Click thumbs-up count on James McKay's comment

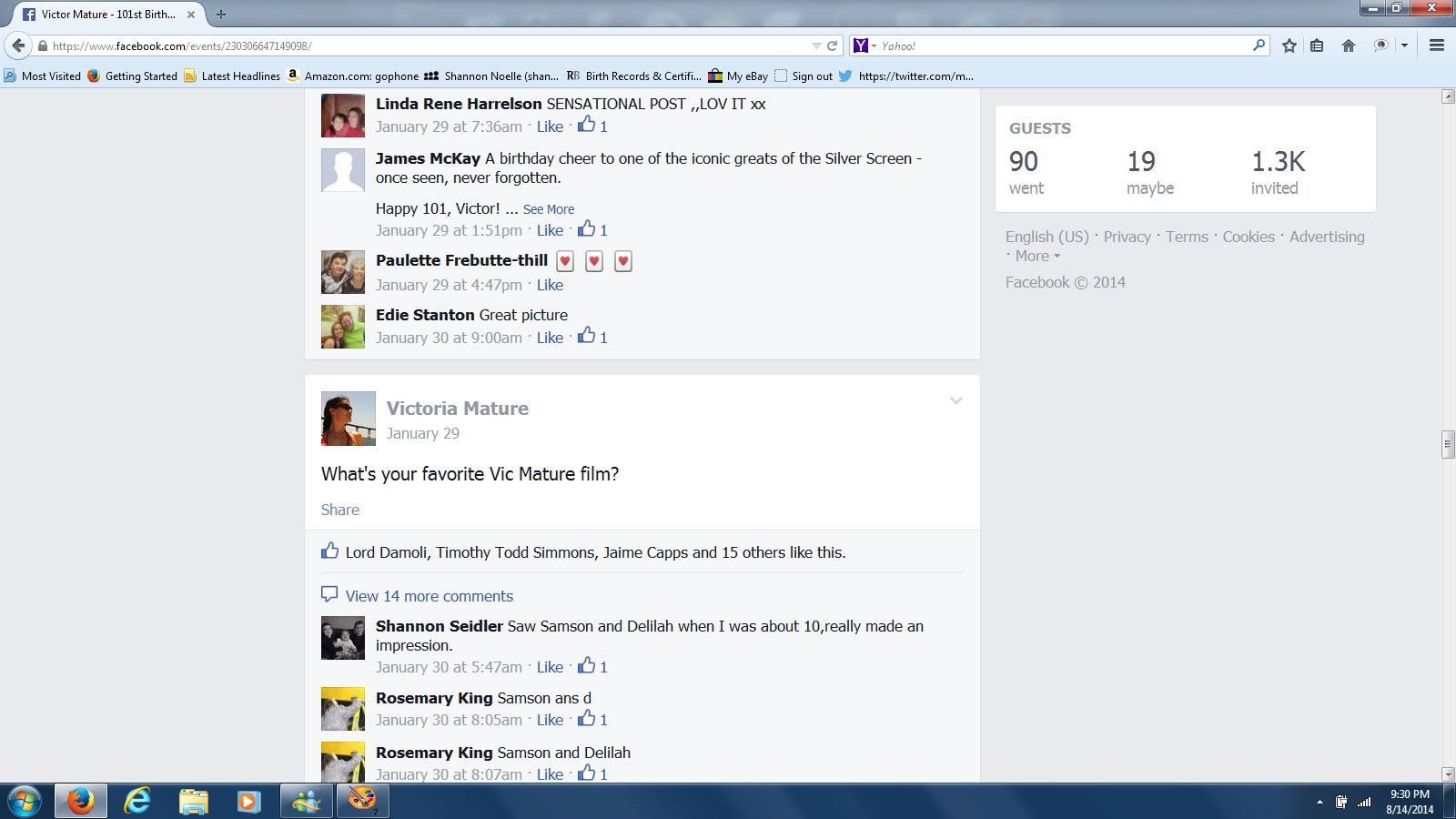[592, 229]
